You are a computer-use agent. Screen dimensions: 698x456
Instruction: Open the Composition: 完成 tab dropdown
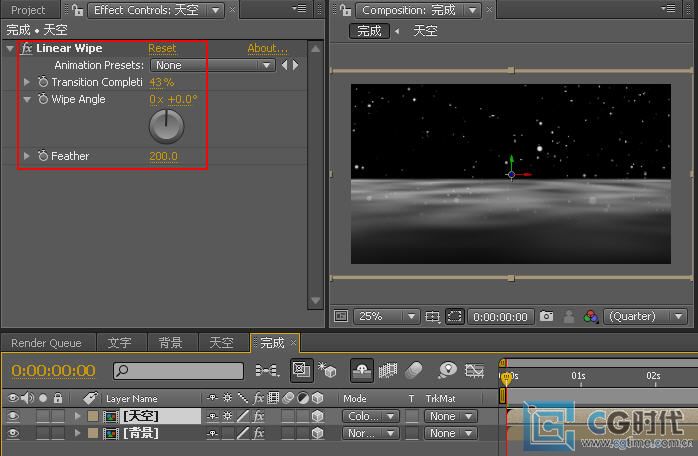472,10
